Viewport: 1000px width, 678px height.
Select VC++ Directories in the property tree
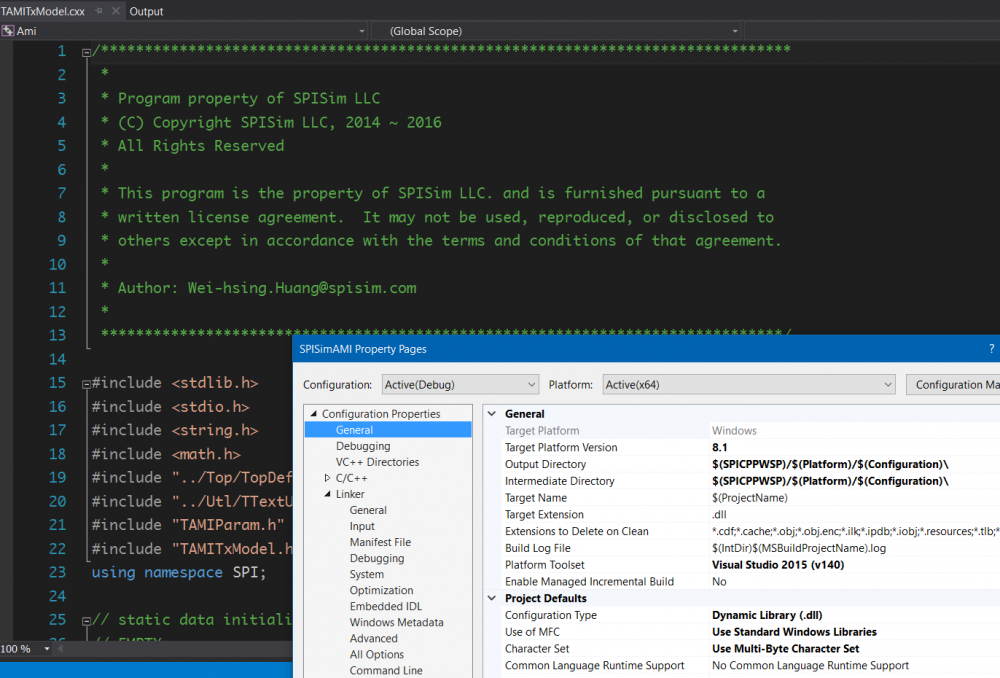tap(377, 462)
